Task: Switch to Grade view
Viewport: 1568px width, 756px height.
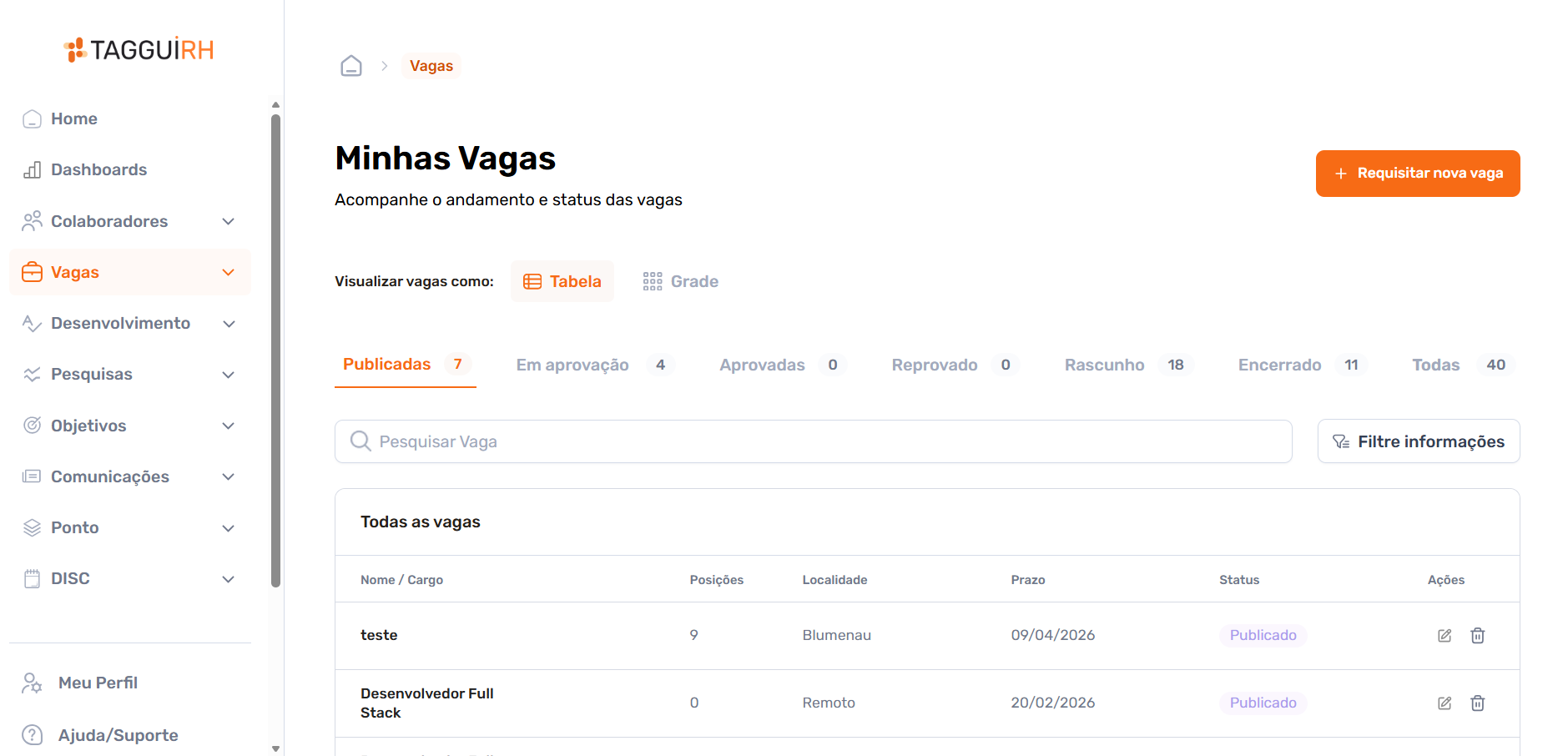Action: (x=681, y=281)
